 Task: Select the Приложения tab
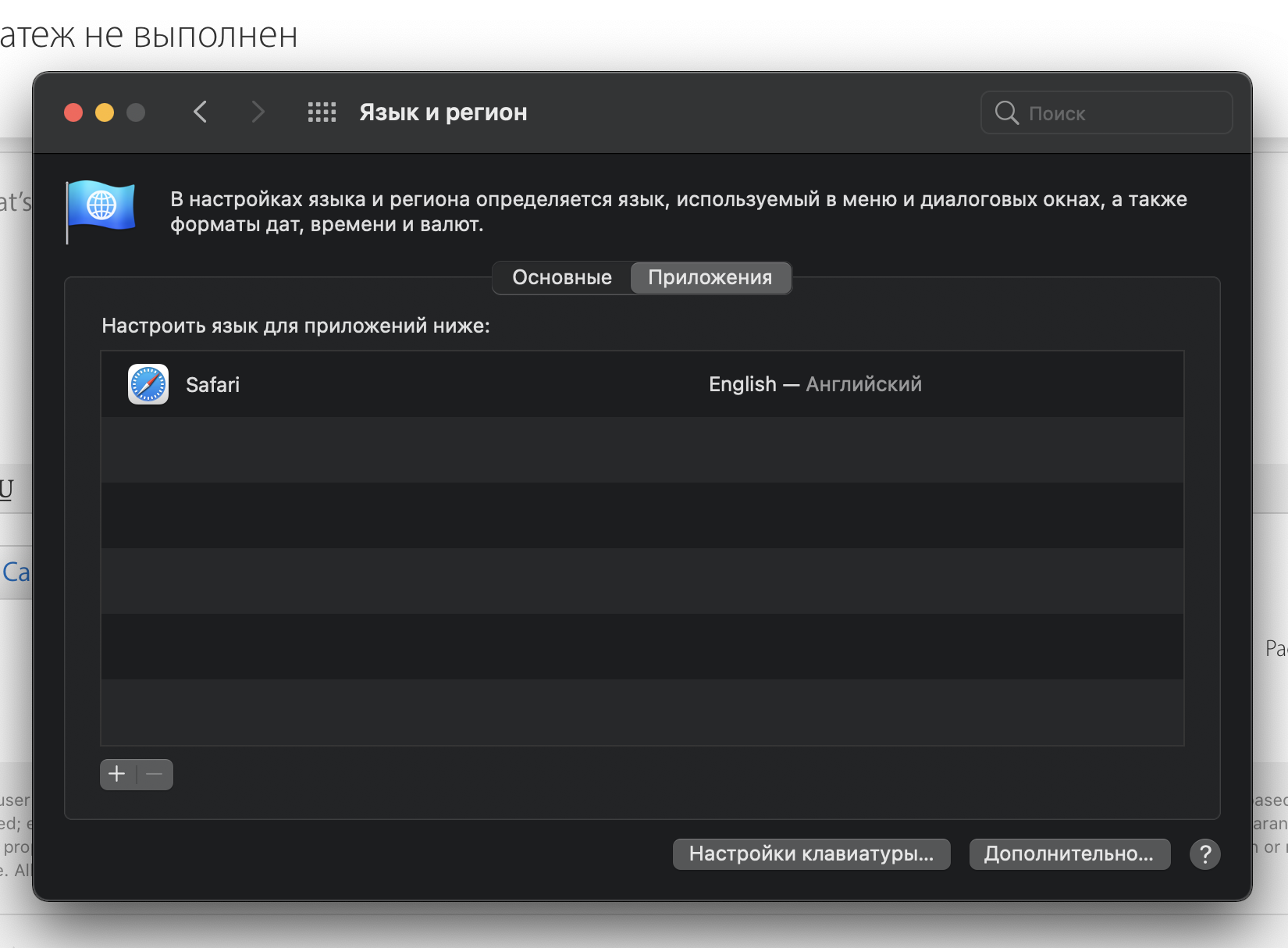[710, 278]
